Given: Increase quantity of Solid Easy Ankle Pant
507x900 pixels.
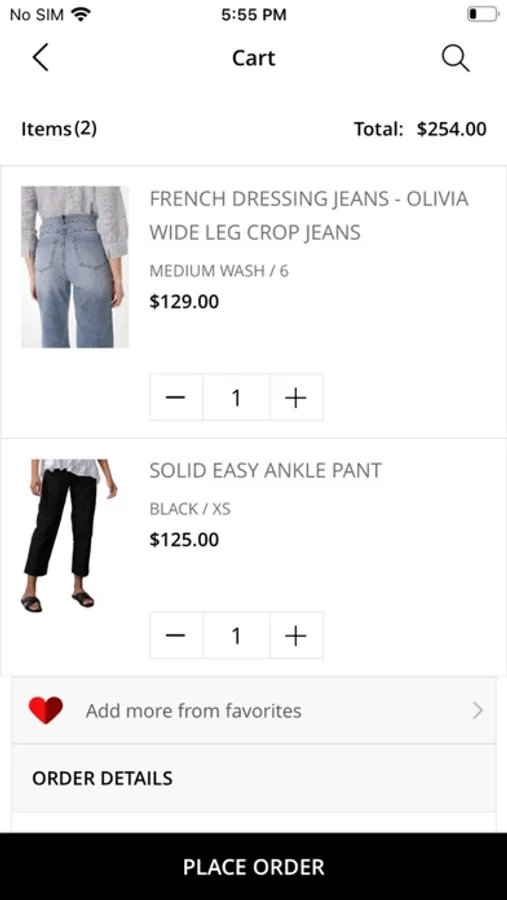Looking at the screenshot, I should pos(296,635).
